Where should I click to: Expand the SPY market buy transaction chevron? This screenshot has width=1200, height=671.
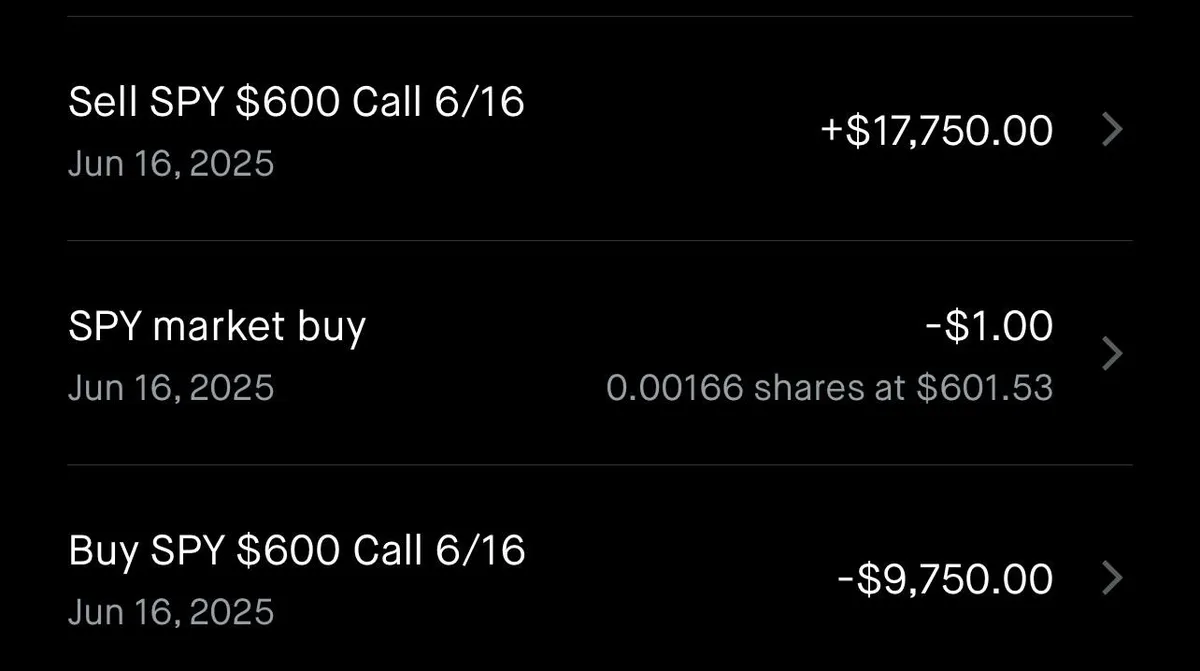(x=1113, y=354)
